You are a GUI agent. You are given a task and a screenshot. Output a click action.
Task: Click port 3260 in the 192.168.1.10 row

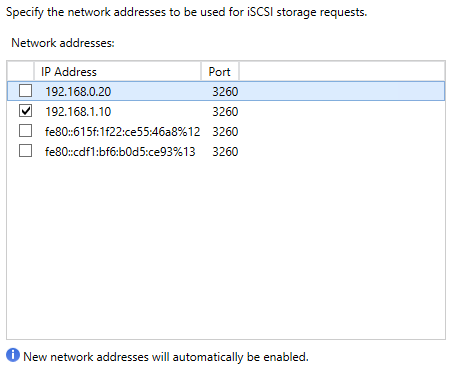[225, 111]
